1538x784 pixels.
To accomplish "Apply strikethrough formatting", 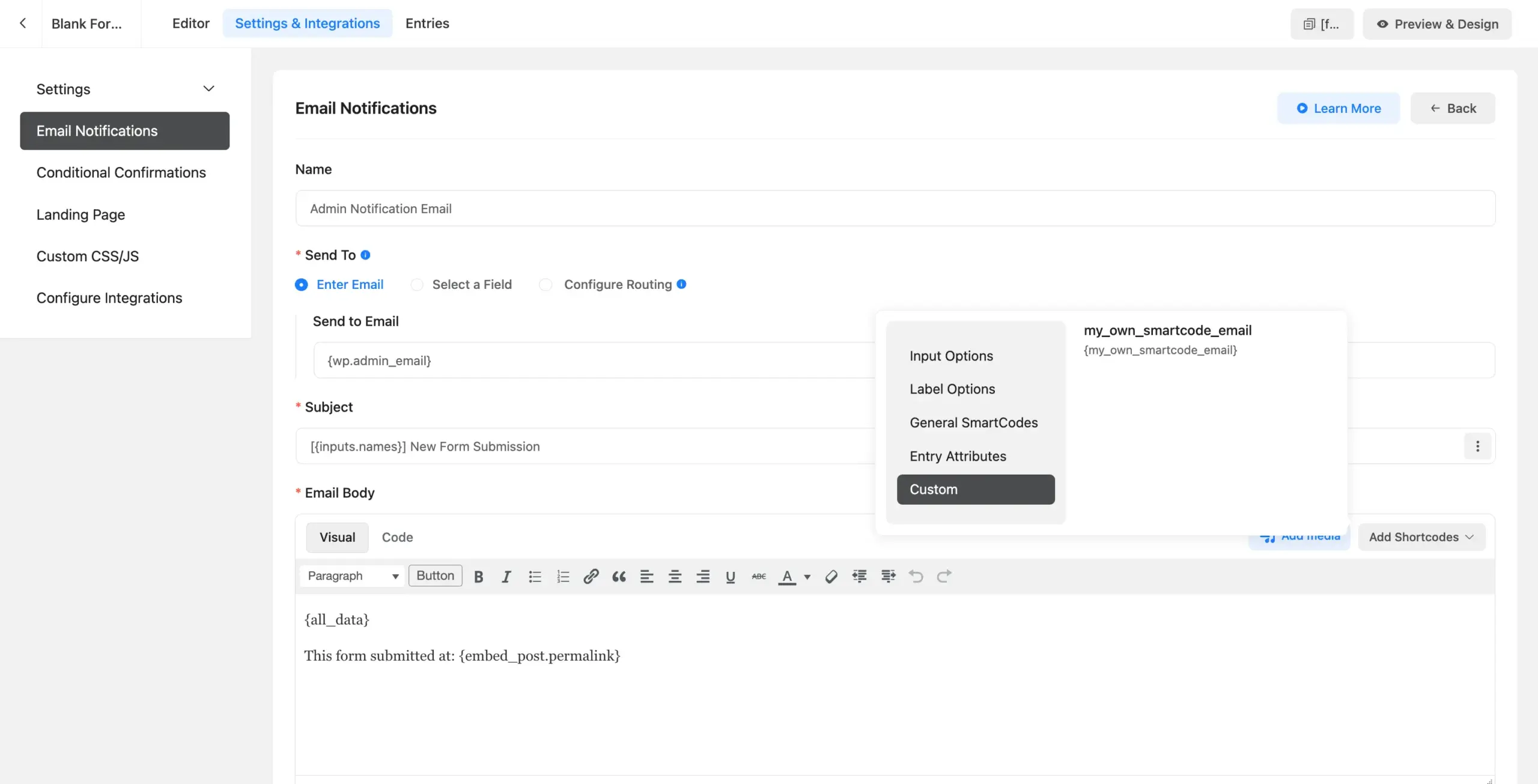I will (758, 576).
